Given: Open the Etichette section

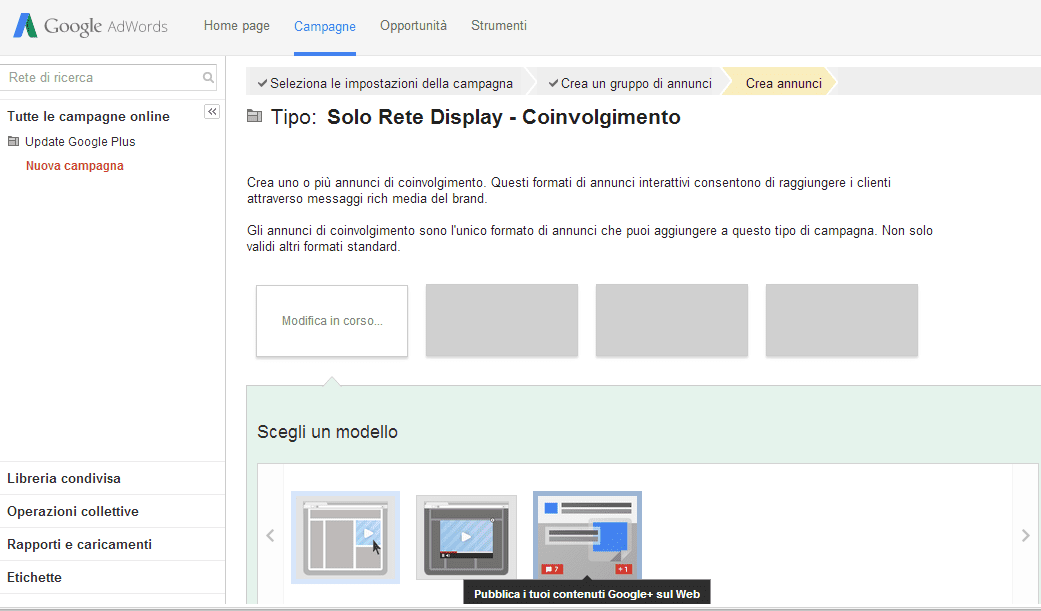Looking at the screenshot, I should pos(35,577).
